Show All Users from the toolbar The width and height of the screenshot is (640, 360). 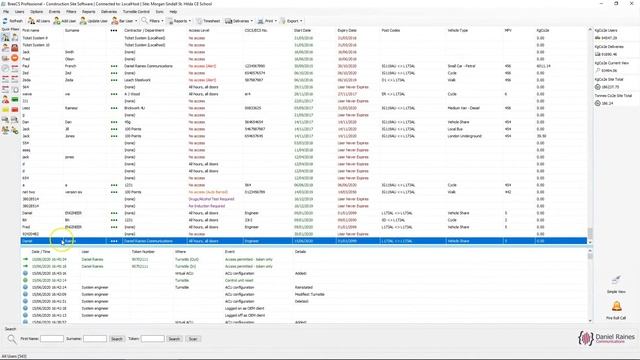(x=39, y=21)
